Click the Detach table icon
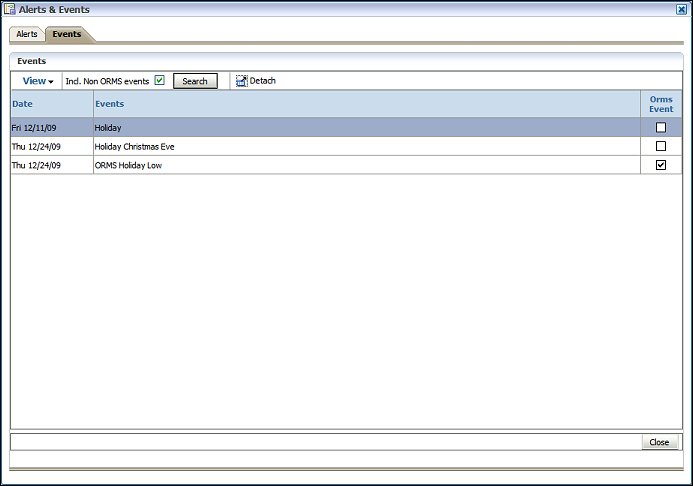693x486 pixels. pos(241,81)
